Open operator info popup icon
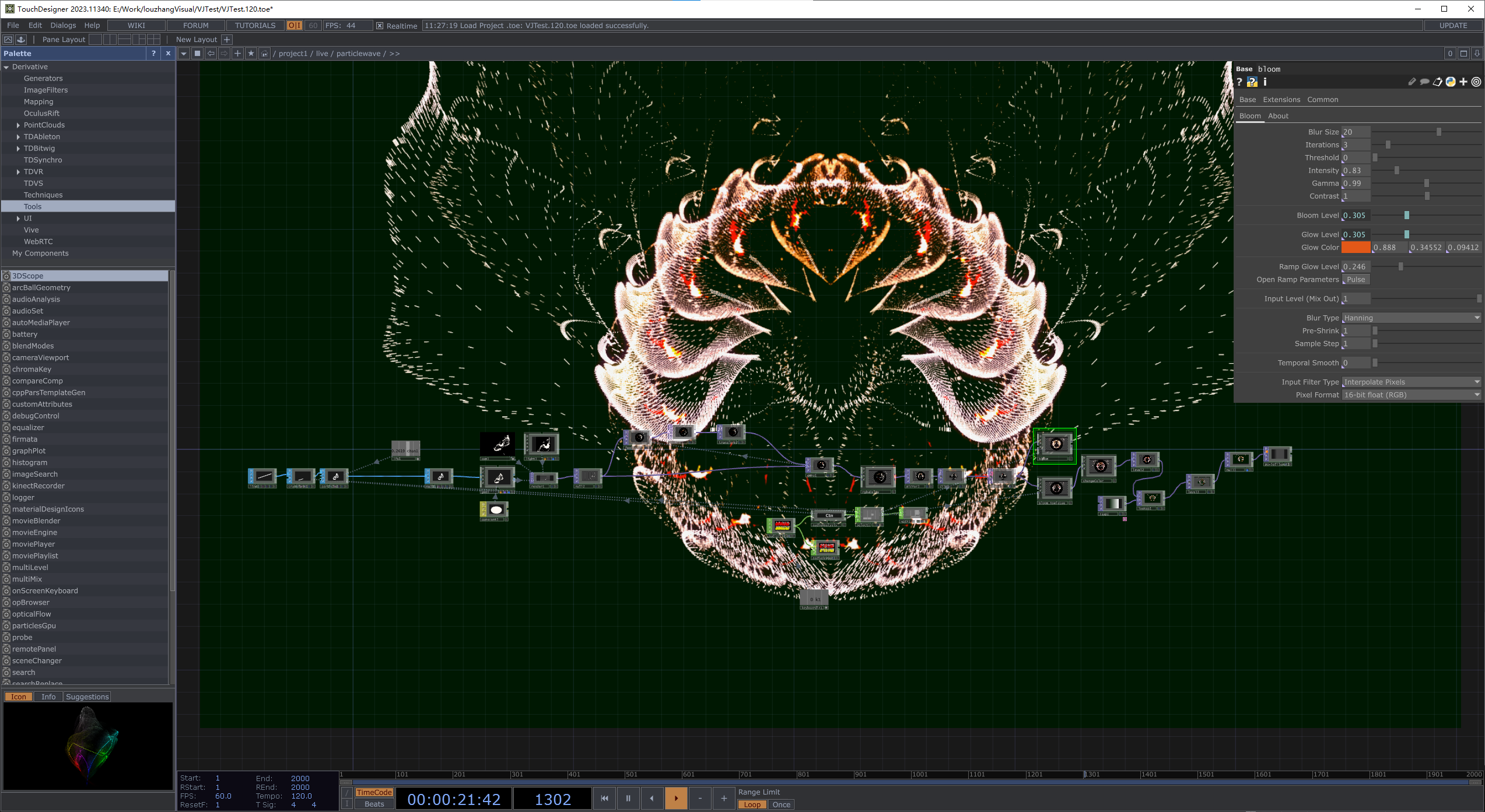 coord(1265,82)
